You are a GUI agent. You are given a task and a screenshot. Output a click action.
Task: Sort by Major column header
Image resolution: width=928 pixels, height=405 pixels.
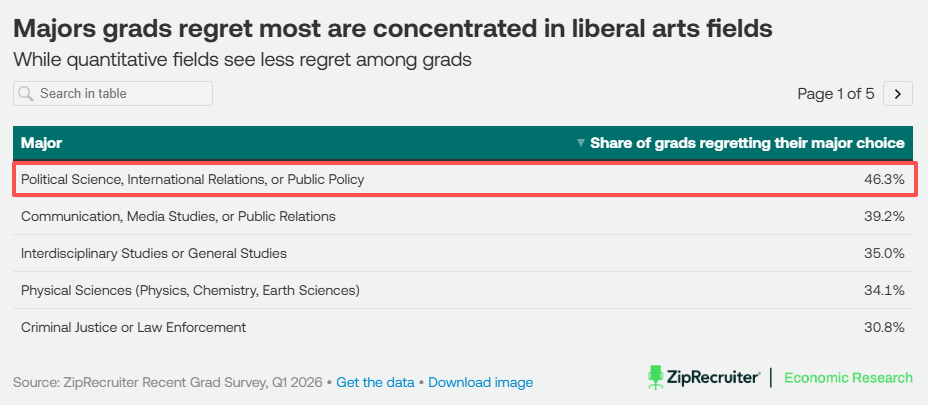pyautogui.click(x=41, y=143)
